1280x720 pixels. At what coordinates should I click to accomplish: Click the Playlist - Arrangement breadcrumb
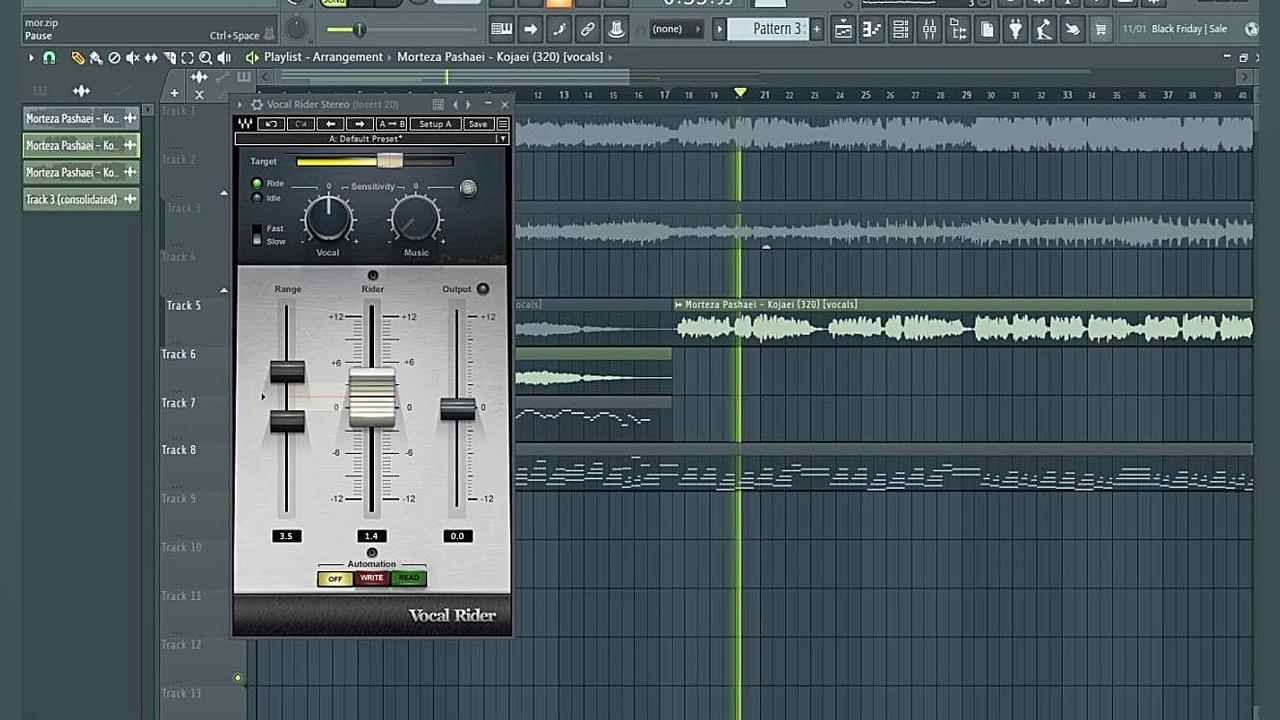[323, 57]
